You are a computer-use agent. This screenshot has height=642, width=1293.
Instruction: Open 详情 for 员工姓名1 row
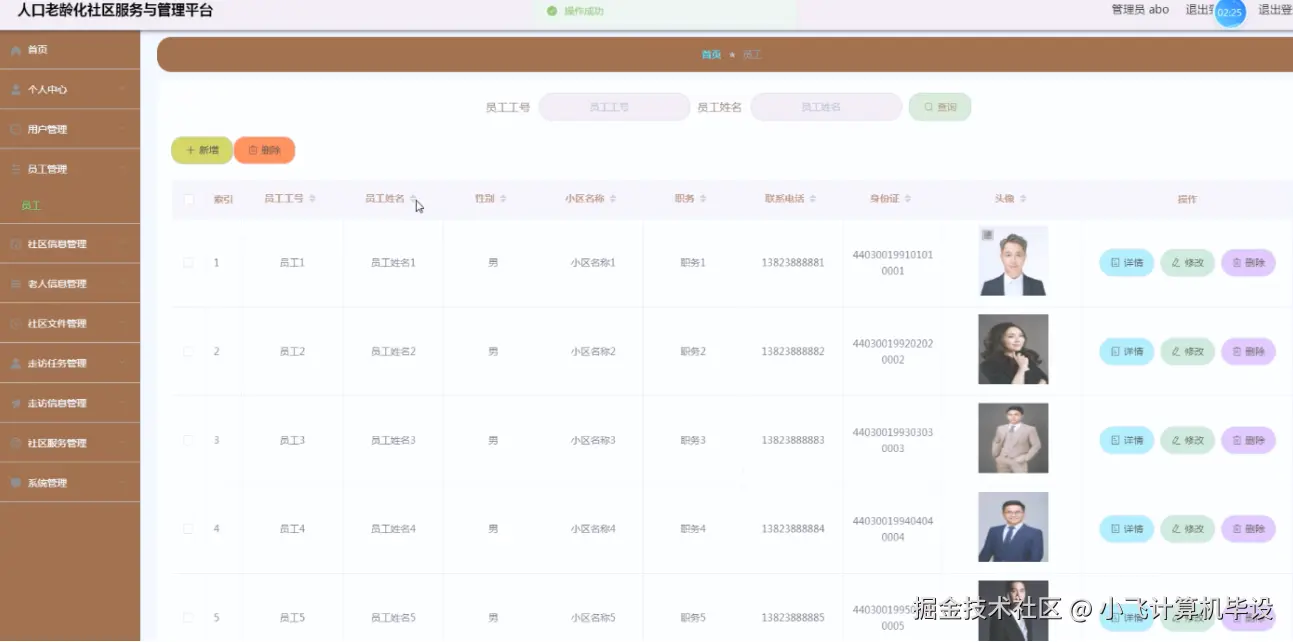(1127, 263)
